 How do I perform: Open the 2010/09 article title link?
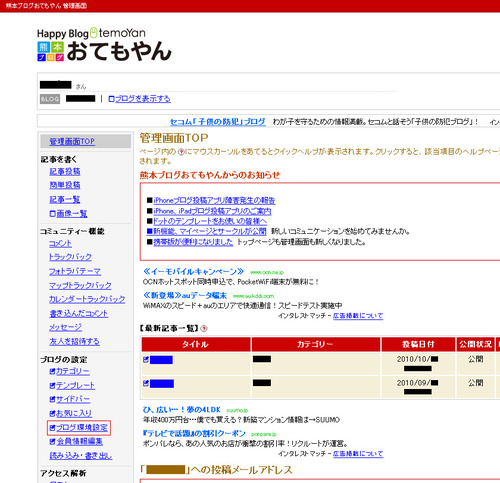click(162, 384)
